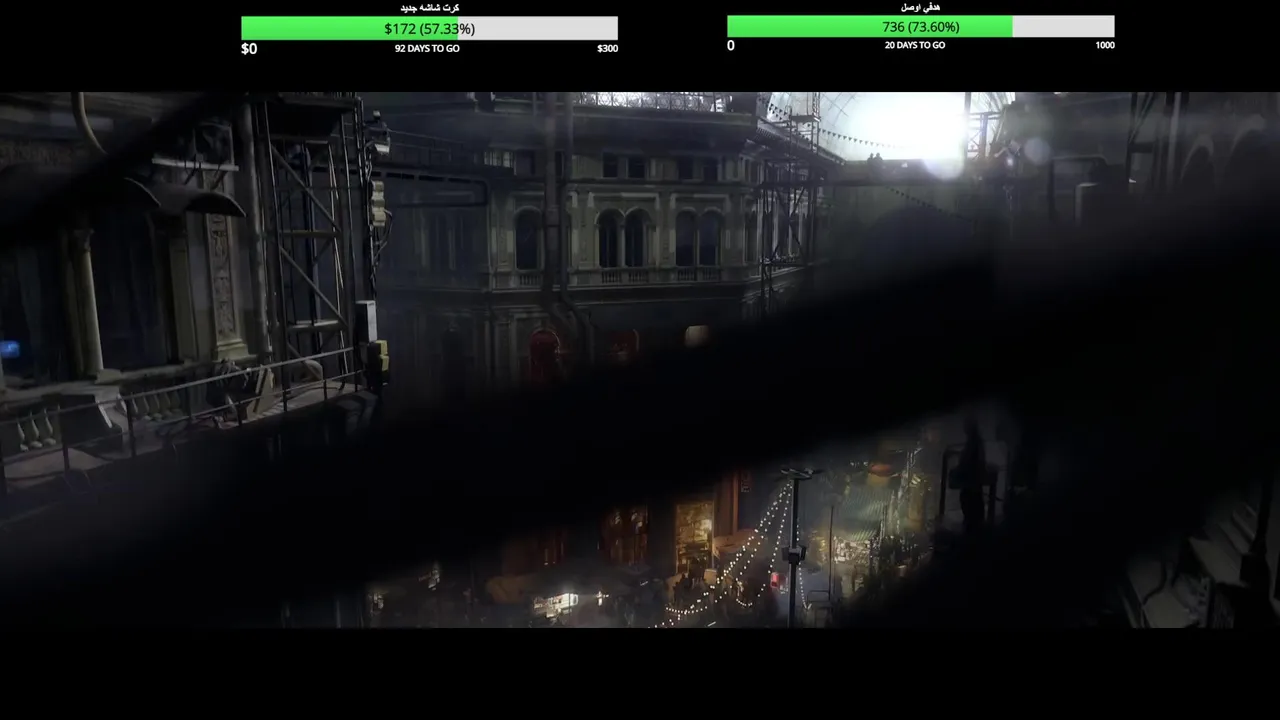Click the $172 (57.33%) donation progress bar
The width and height of the screenshot is (1280, 720).
pos(429,28)
